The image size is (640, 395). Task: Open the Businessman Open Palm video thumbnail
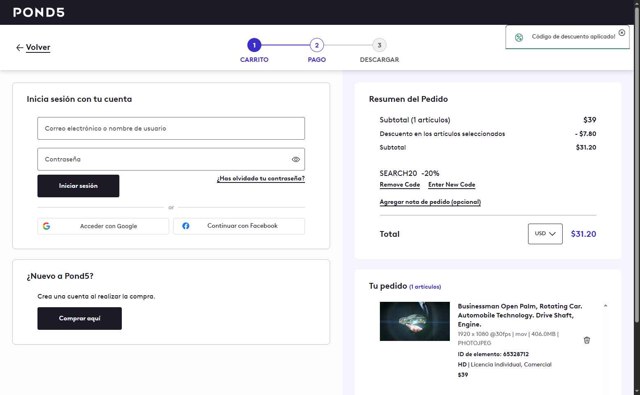pyautogui.click(x=415, y=322)
